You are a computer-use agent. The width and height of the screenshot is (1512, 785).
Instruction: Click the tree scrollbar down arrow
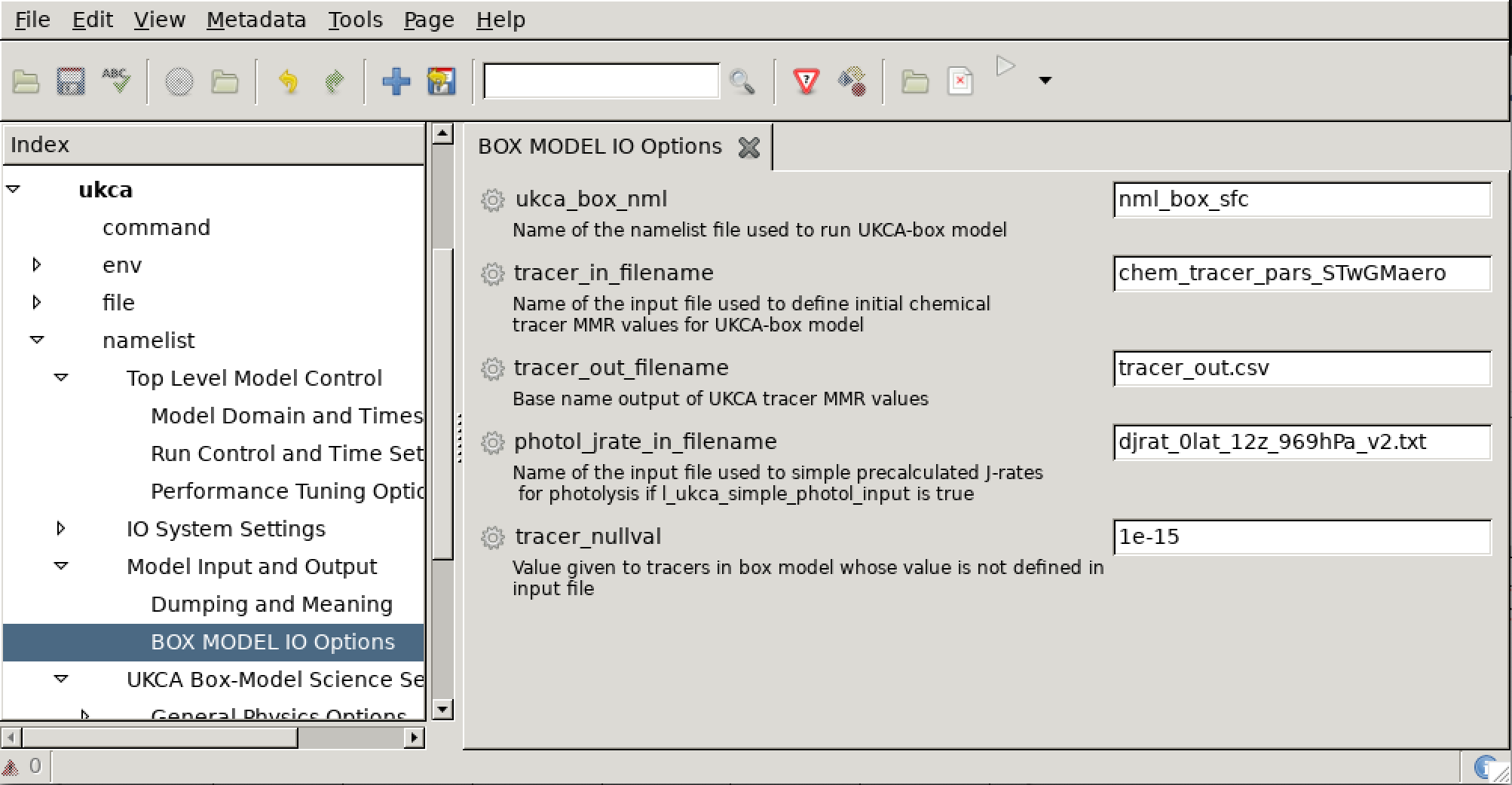pos(443,709)
